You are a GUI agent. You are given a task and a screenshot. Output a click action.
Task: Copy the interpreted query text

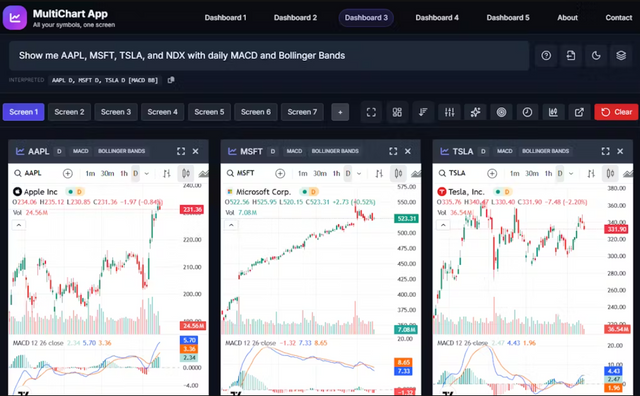tap(171, 80)
